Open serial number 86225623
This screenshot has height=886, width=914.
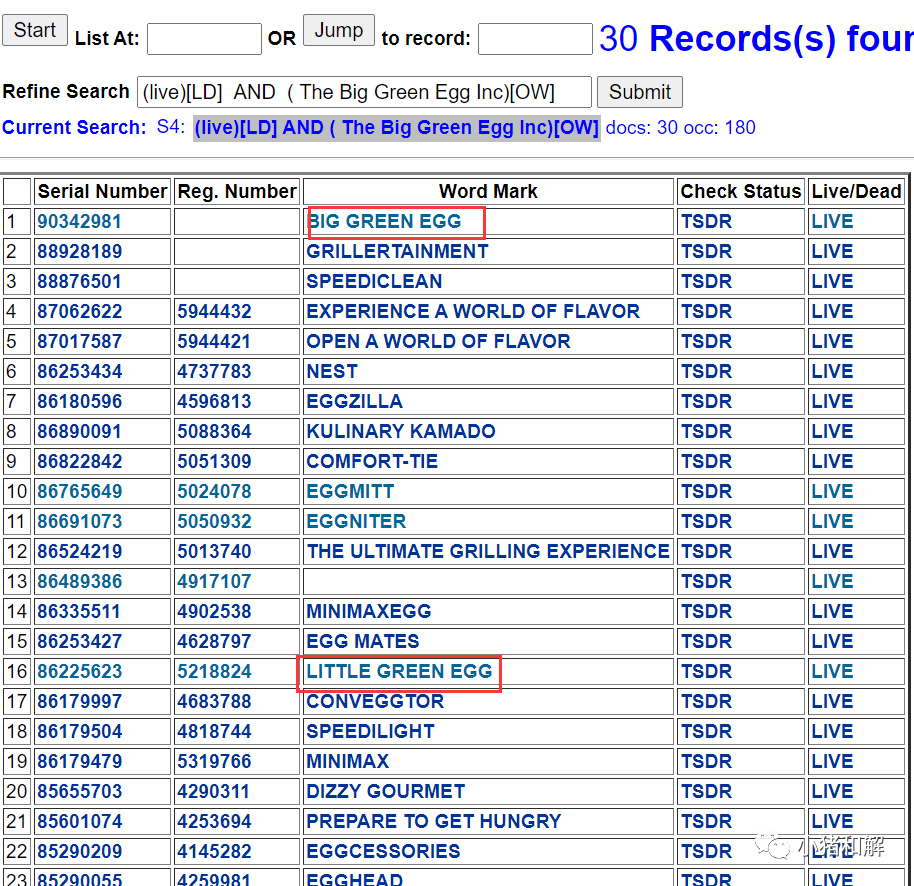tap(79, 672)
